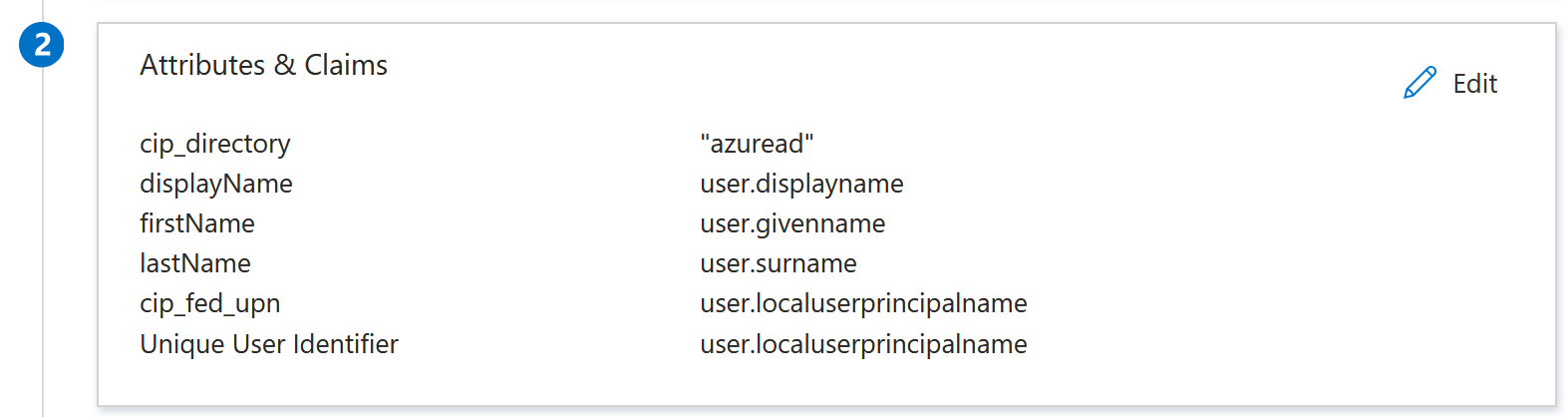This screenshot has height=417, width=1568.
Task: Click the "azuread" claim value
Action: click(757, 144)
